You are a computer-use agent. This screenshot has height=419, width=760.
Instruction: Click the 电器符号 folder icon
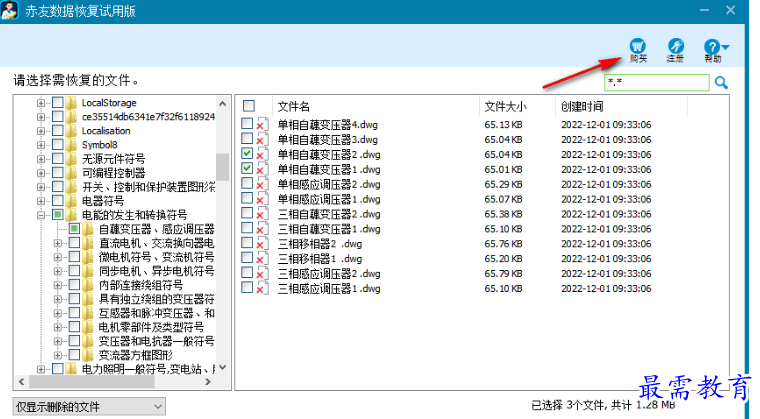tap(71, 201)
